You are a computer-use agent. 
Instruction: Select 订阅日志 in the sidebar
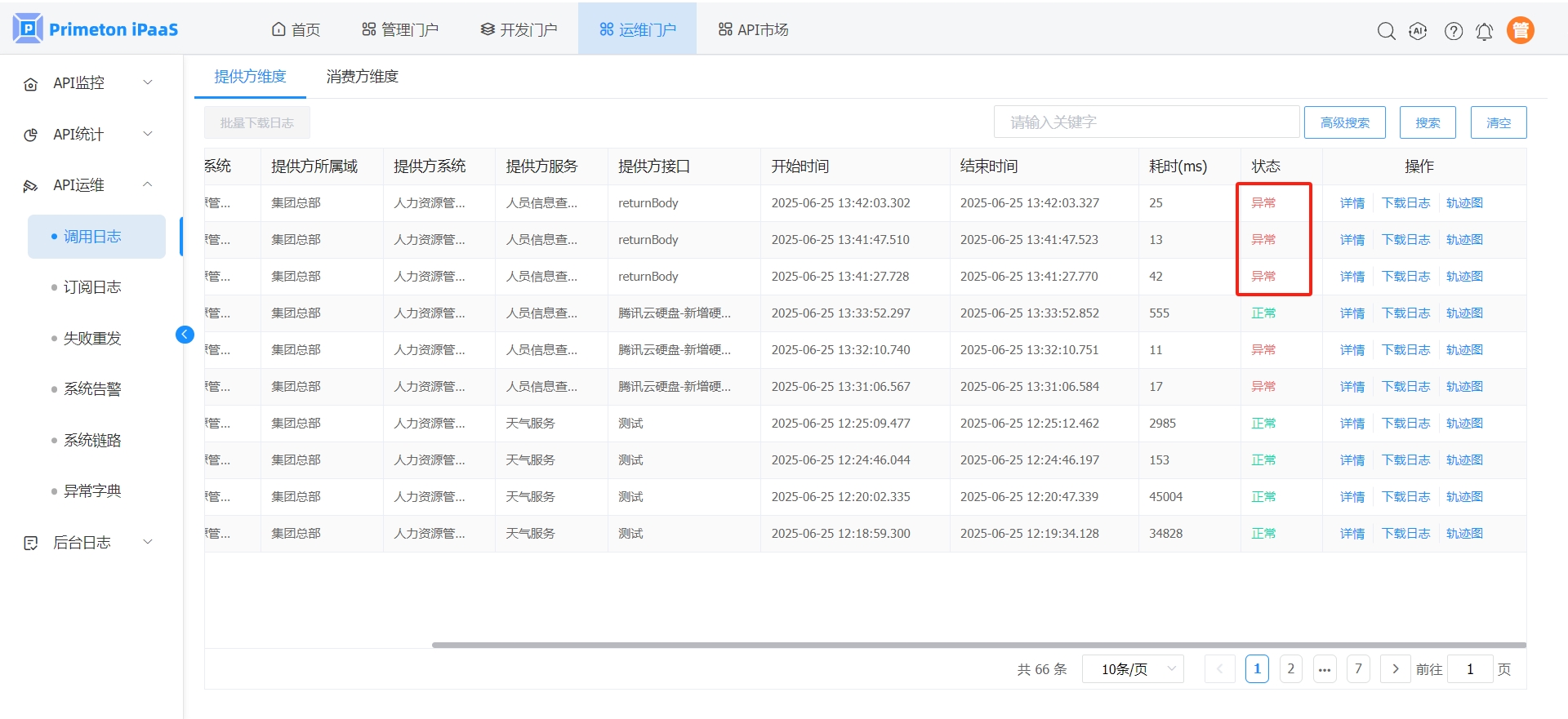(92, 287)
